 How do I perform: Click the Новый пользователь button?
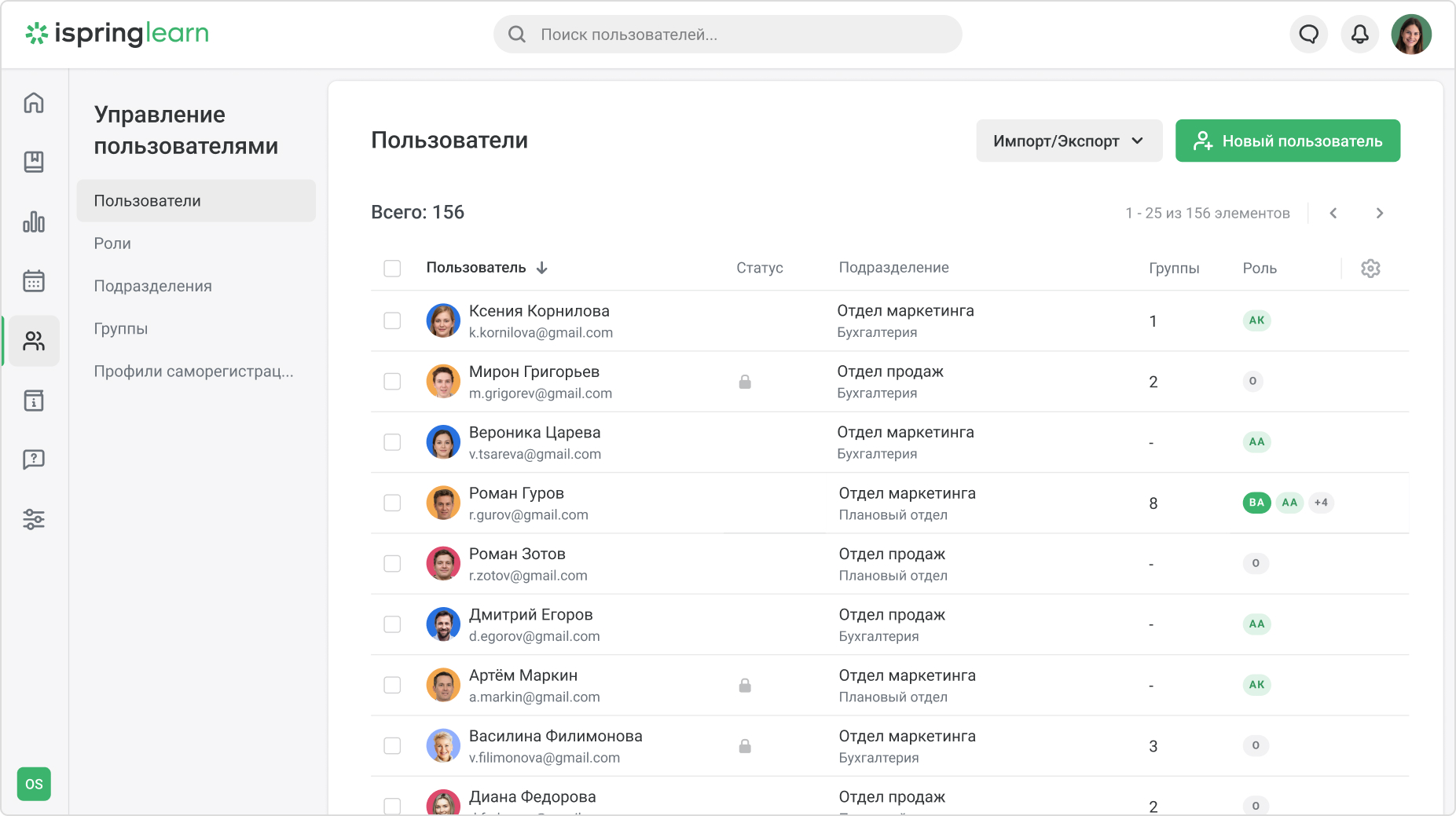(1287, 141)
